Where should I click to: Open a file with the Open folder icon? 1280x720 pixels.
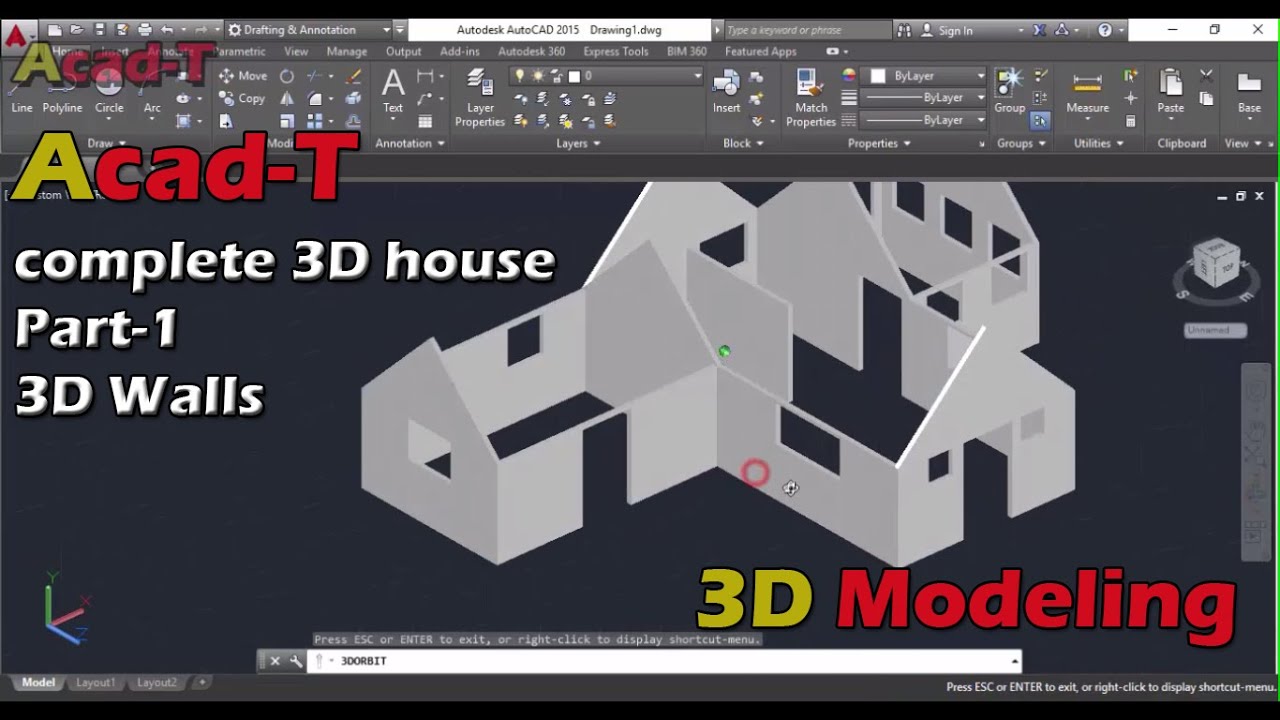point(77,30)
